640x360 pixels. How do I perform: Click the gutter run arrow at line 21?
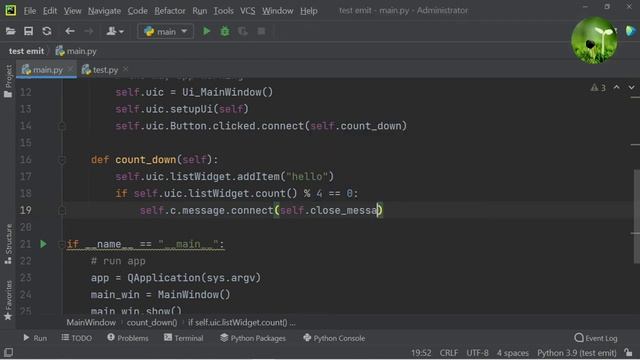click(43, 244)
